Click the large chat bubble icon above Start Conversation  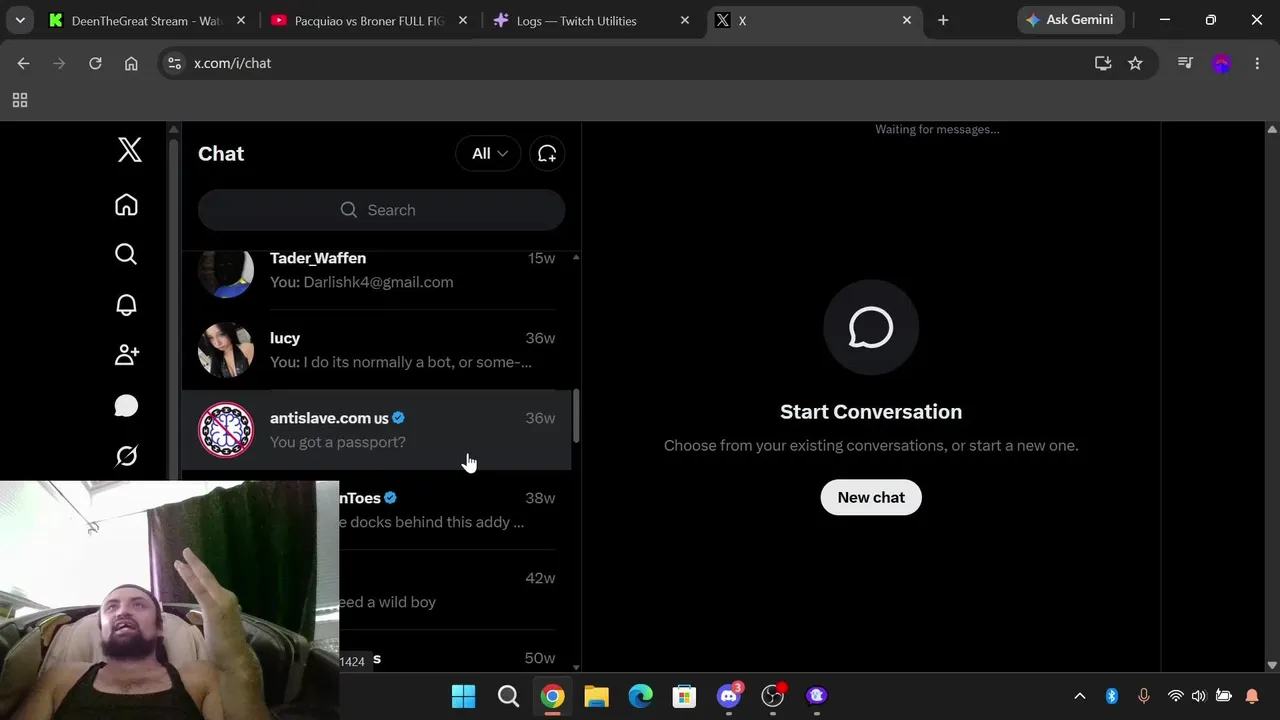(x=871, y=328)
